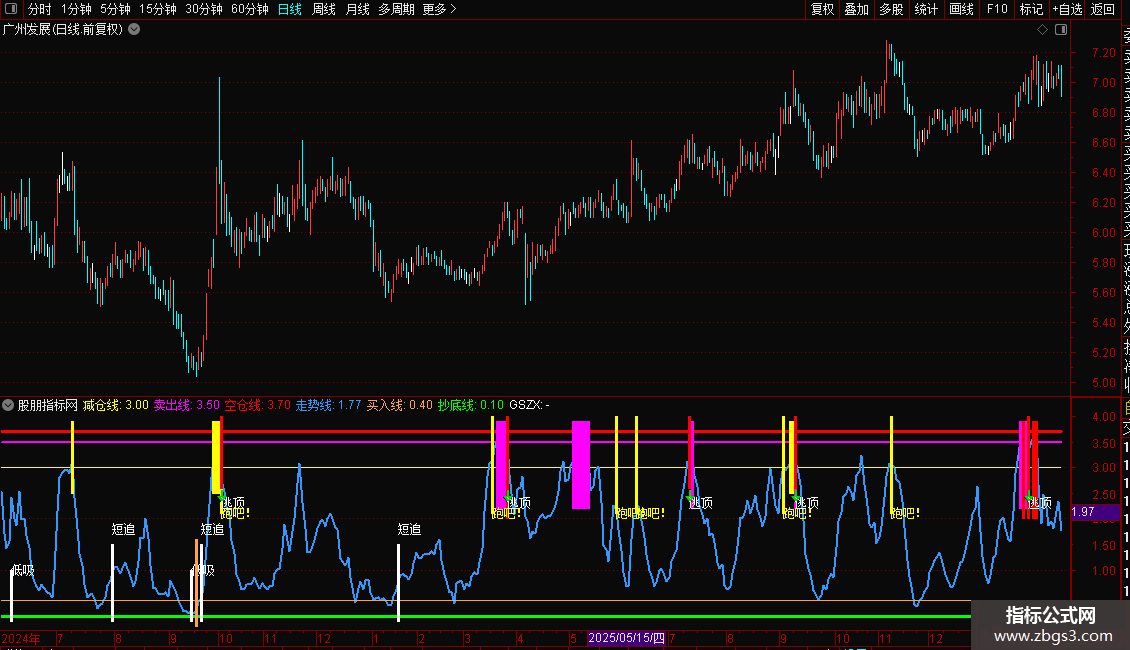
Task: Expand the 更多 periods menu
Action: click(439, 9)
